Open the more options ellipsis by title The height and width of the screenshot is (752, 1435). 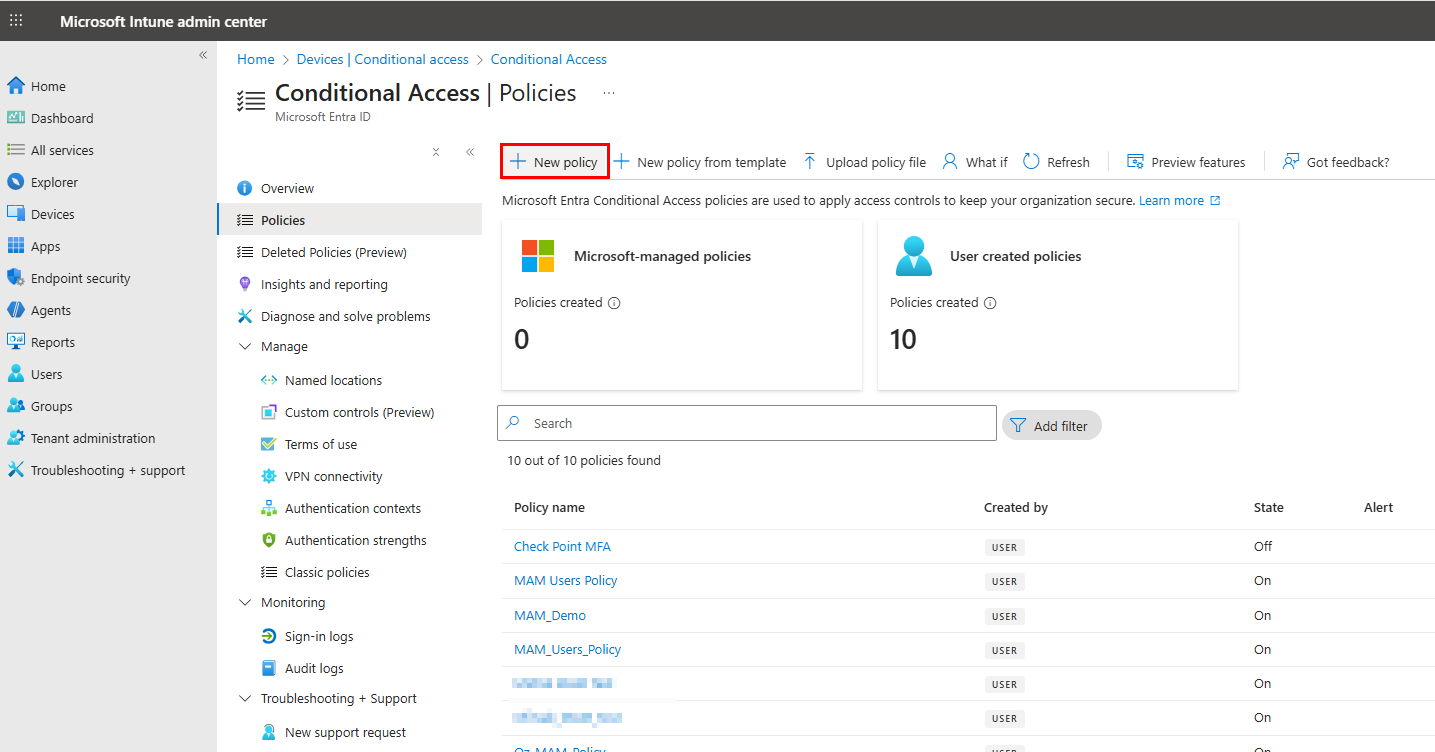tap(608, 93)
